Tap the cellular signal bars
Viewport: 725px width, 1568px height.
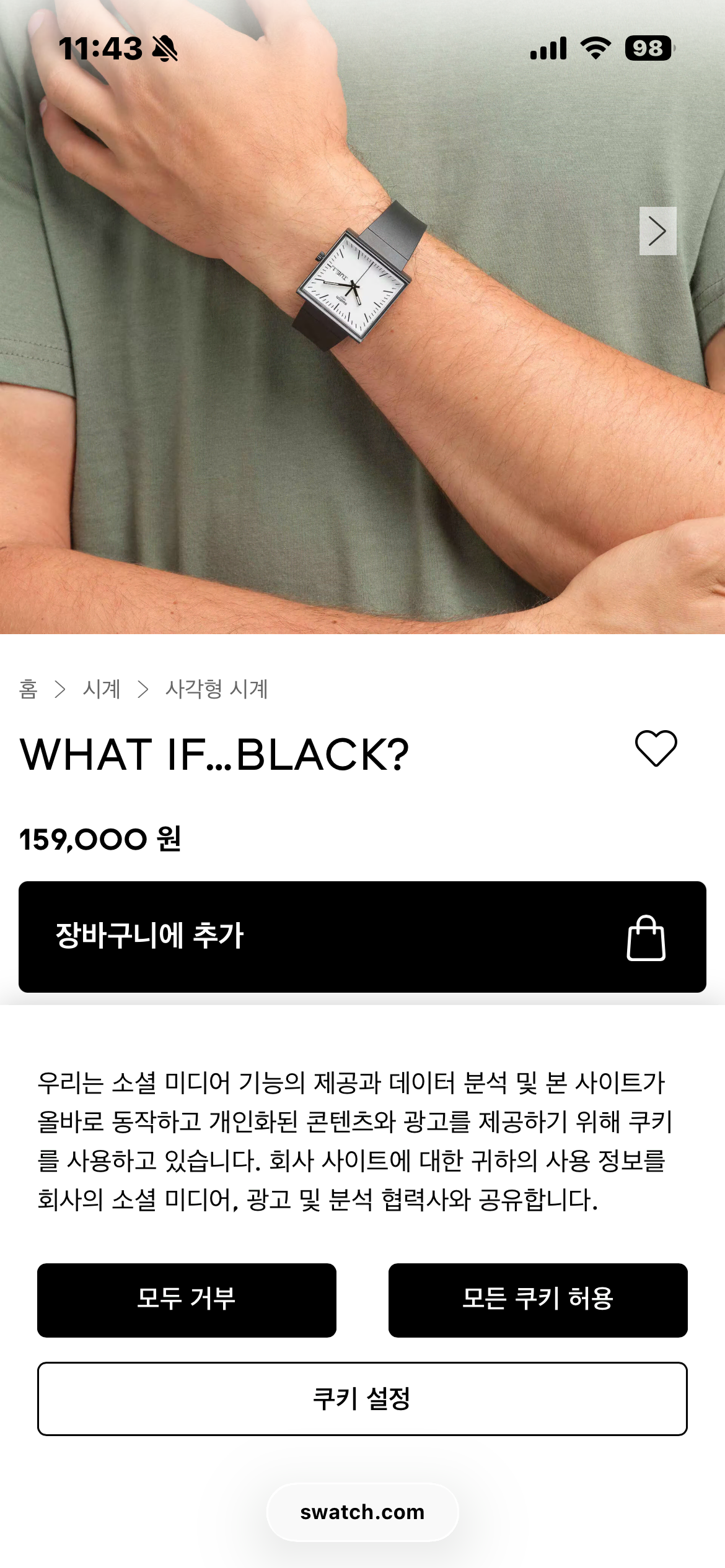point(548,48)
